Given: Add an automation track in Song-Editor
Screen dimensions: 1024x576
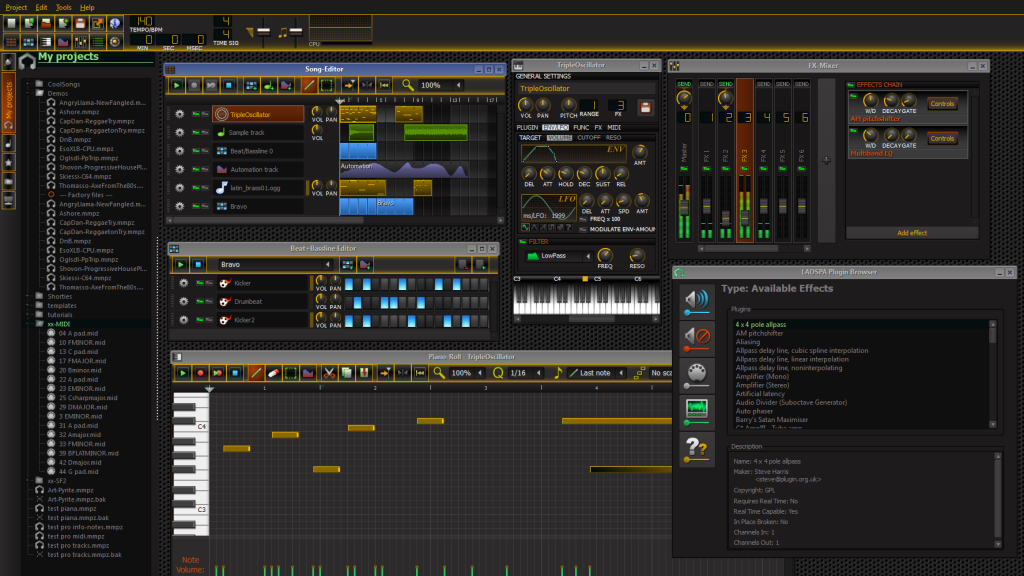Looking at the screenshot, I should pos(285,85).
